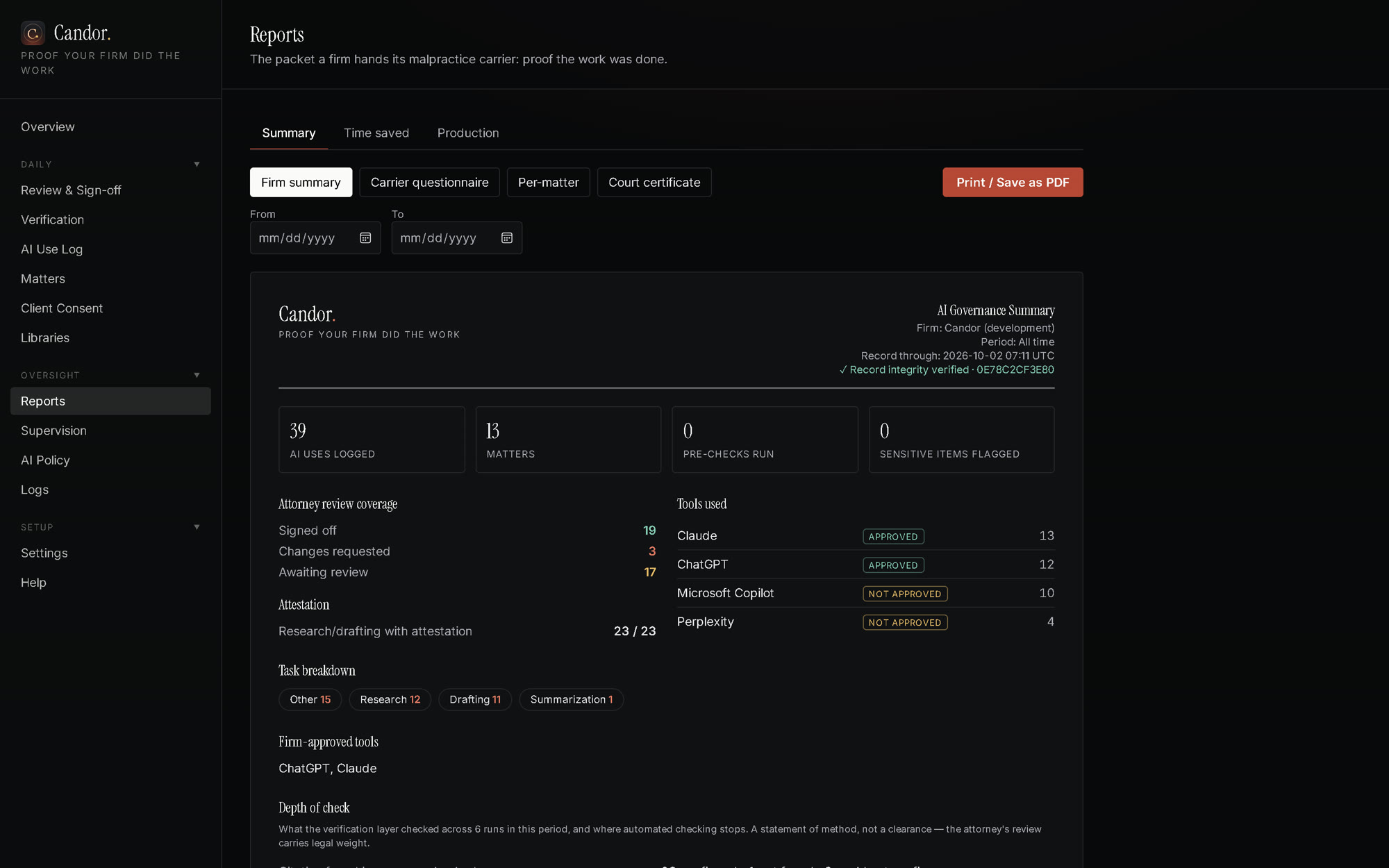Image resolution: width=1389 pixels, height=868 pixels.
Task: Select the Carrier questionnaire report
Action: click(x=429, y=183)
